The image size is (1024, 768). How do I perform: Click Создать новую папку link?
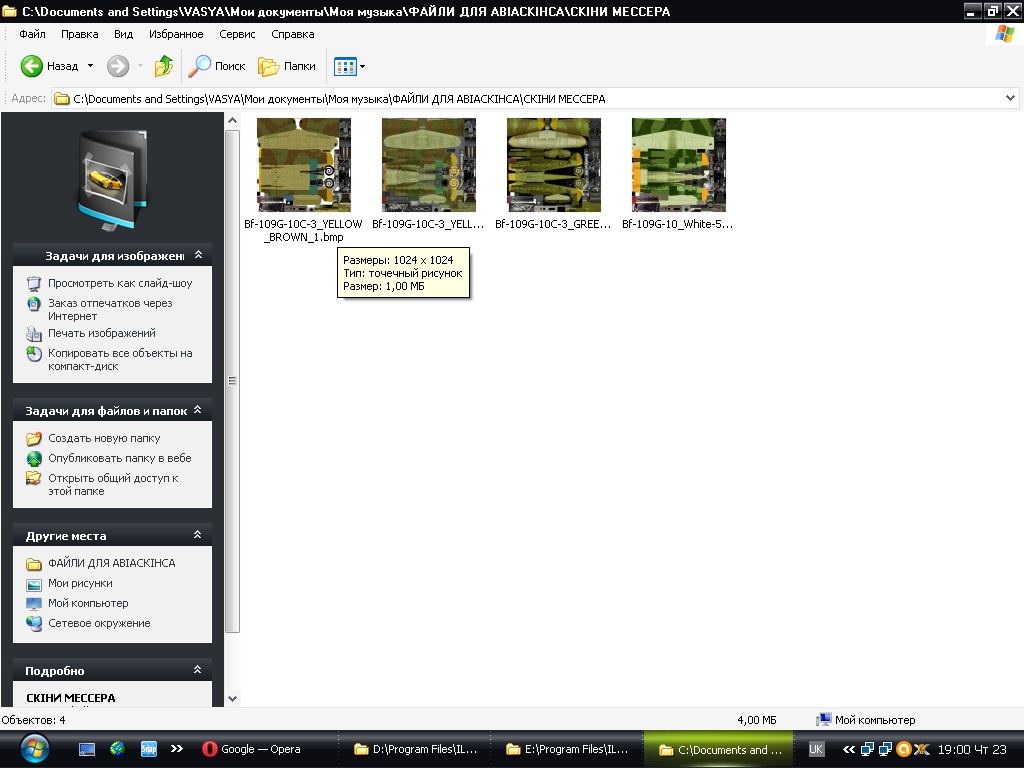[x=104, y=438]
